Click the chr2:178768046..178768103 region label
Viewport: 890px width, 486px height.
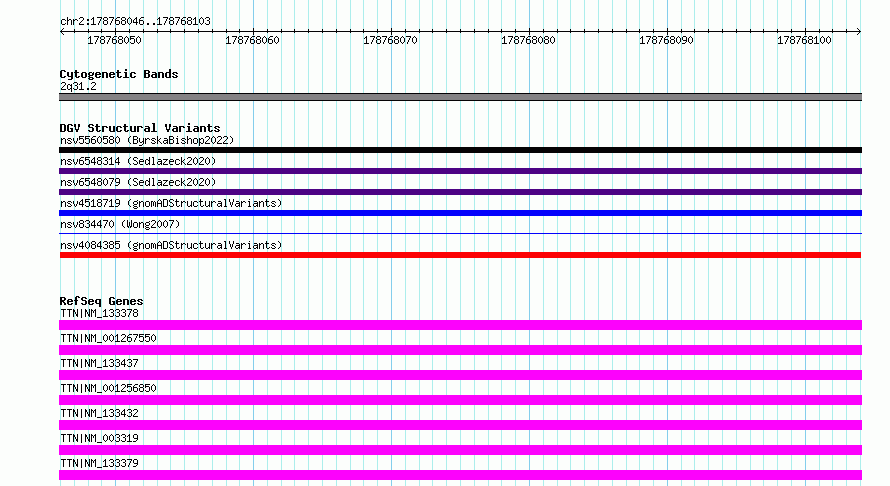[135, 21]
